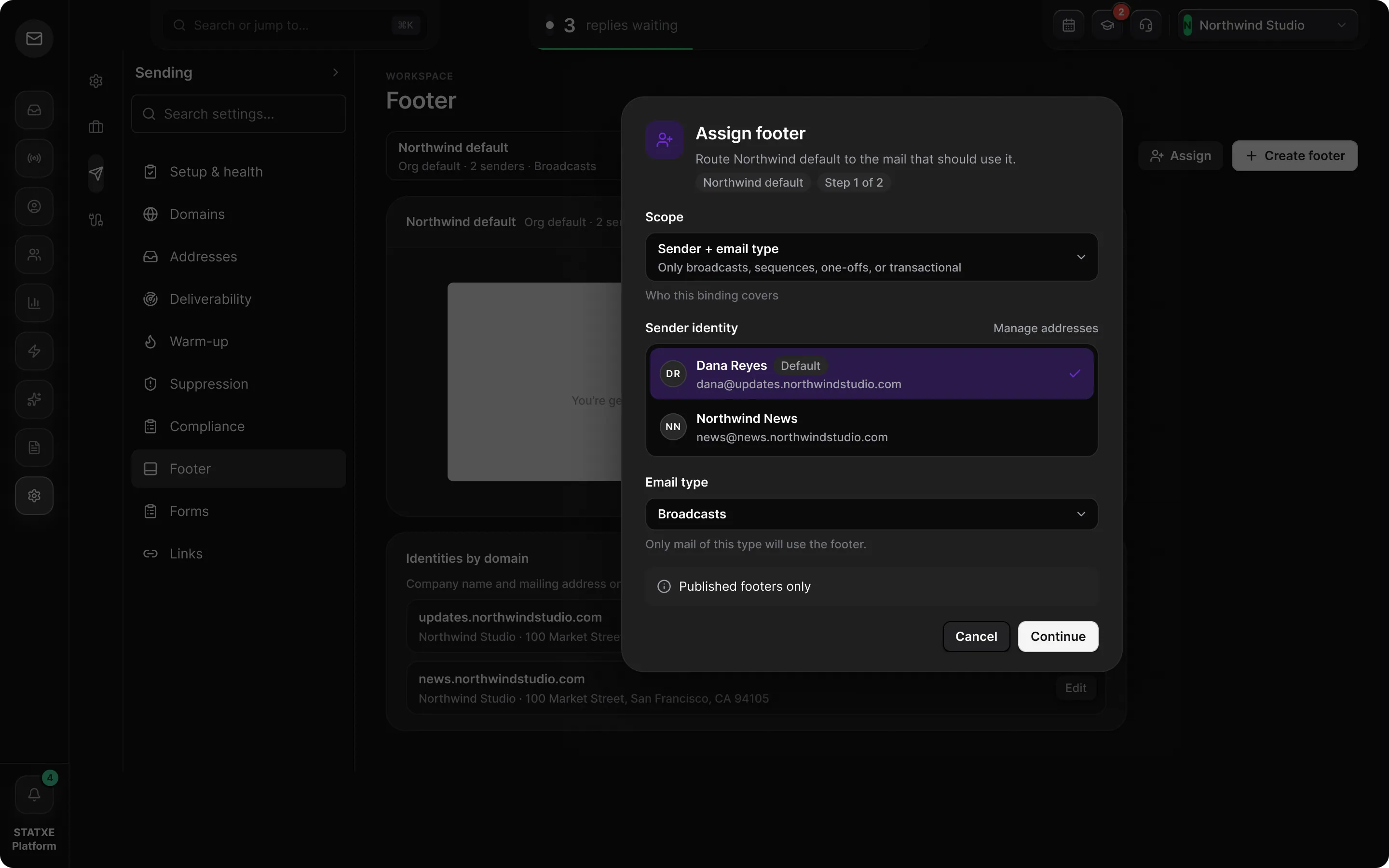Open the broadcast signal icon in left rail
This screenshot has height=868, width=1389.
click(34, 158)
